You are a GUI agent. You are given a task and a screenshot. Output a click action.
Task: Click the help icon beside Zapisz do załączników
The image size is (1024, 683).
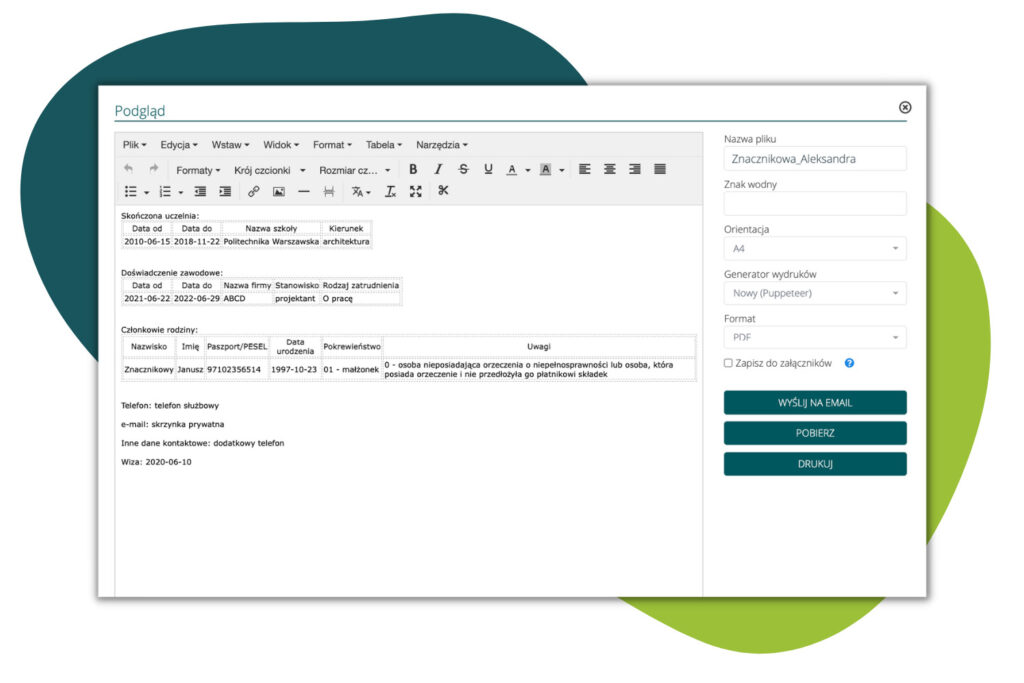849,364
